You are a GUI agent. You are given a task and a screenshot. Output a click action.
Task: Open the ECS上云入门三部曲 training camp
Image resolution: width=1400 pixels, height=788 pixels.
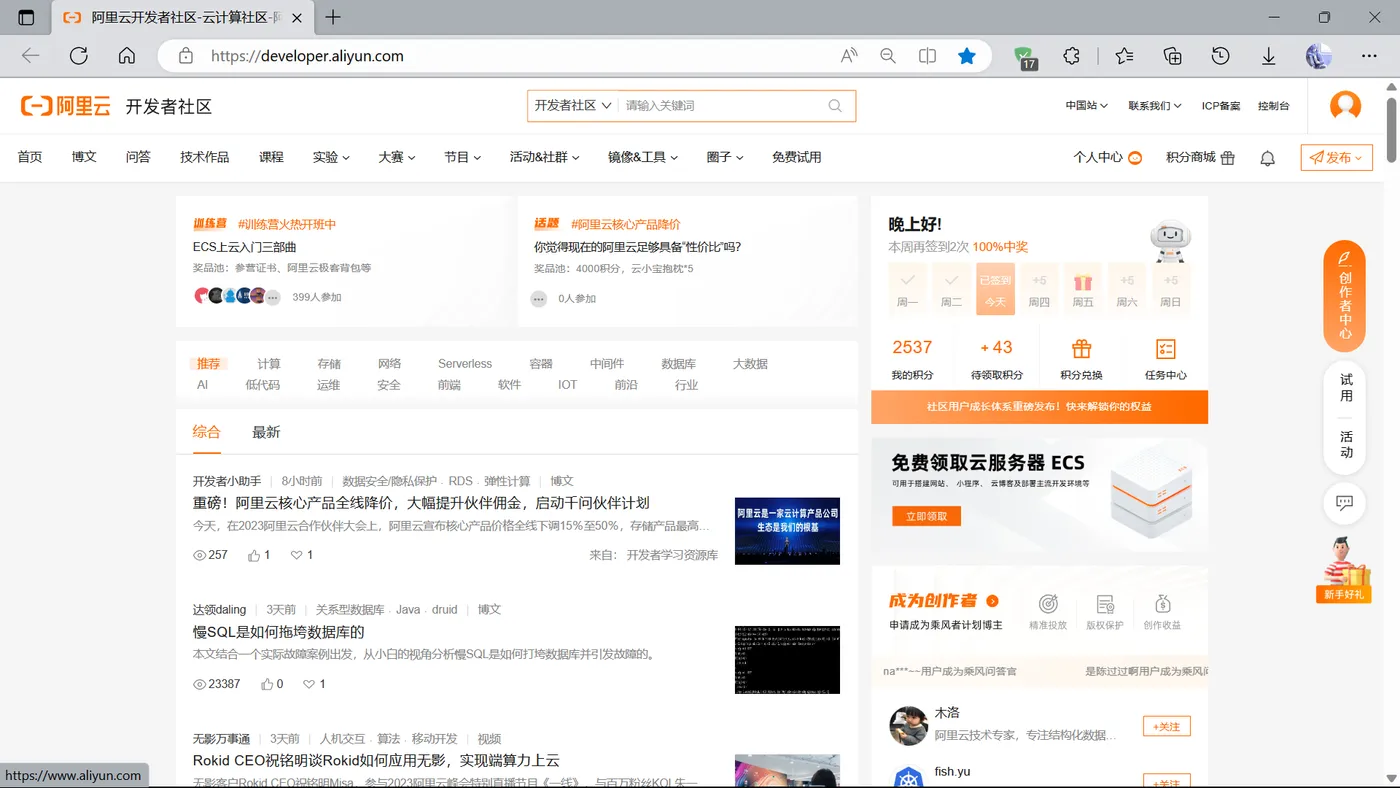coord(244,247)
